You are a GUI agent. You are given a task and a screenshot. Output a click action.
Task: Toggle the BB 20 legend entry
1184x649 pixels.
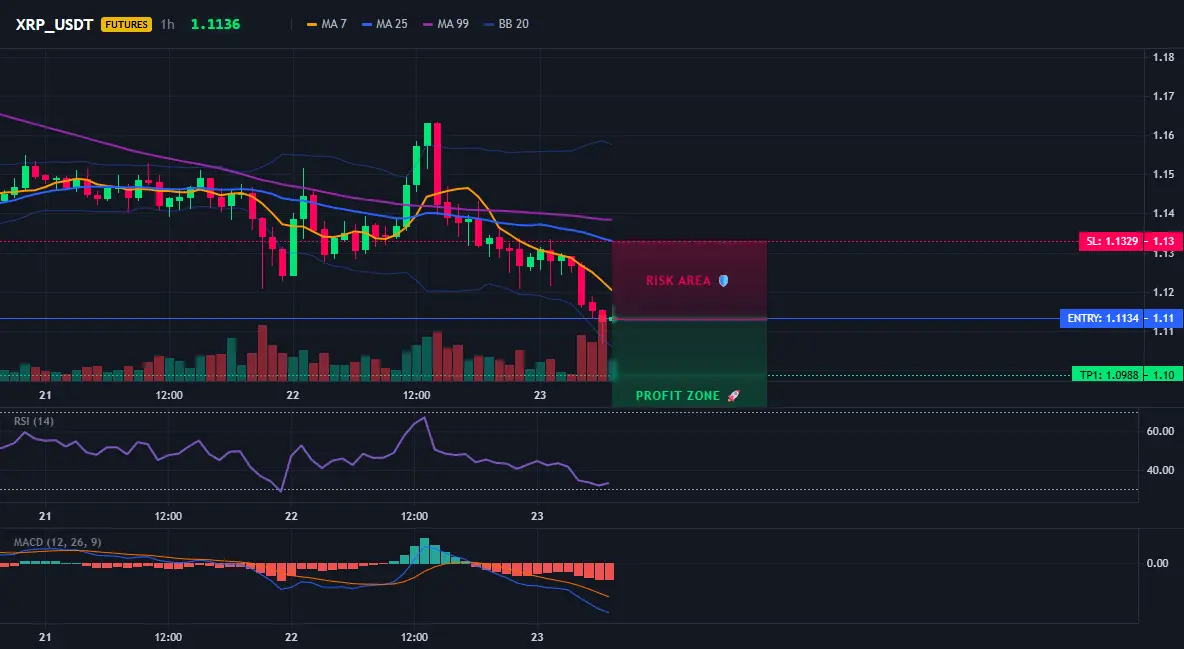[x=507, y=24]
